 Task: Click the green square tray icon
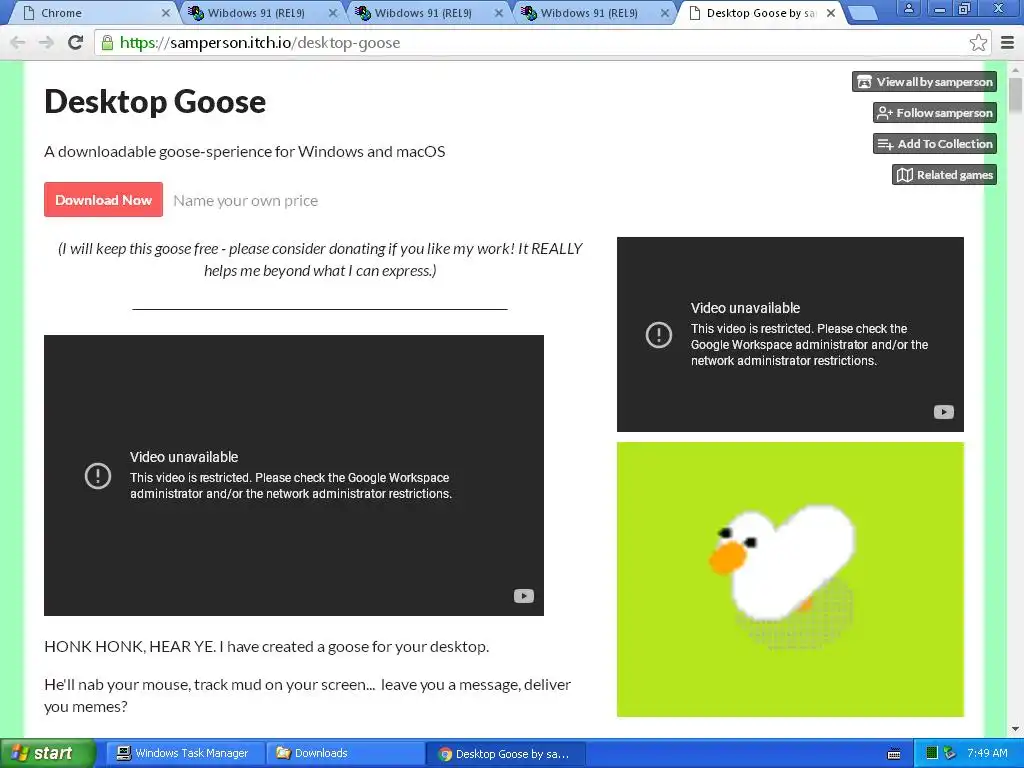(x=932, y=753)
